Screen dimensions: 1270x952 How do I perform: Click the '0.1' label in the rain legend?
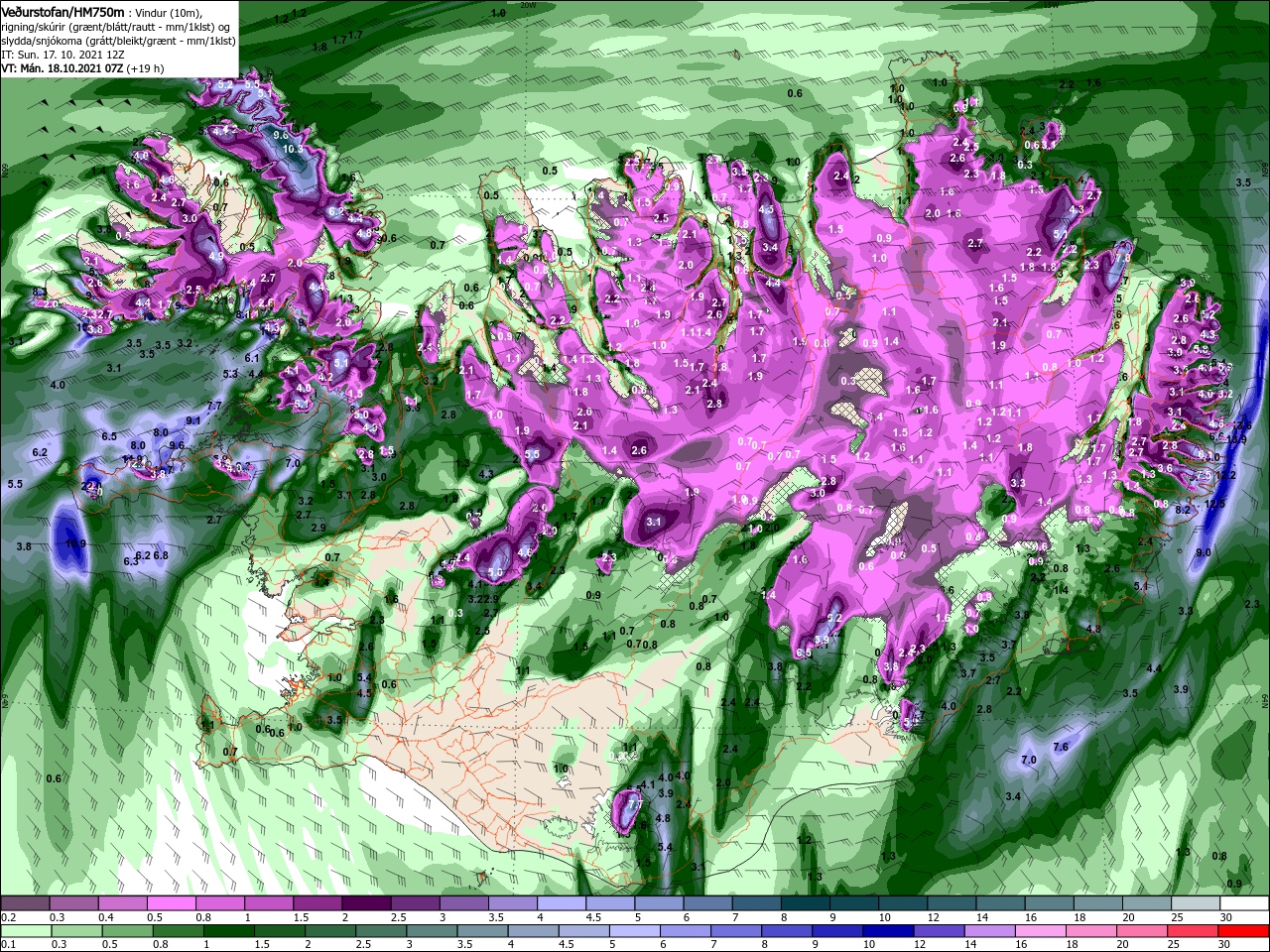[x=8, y=944]
